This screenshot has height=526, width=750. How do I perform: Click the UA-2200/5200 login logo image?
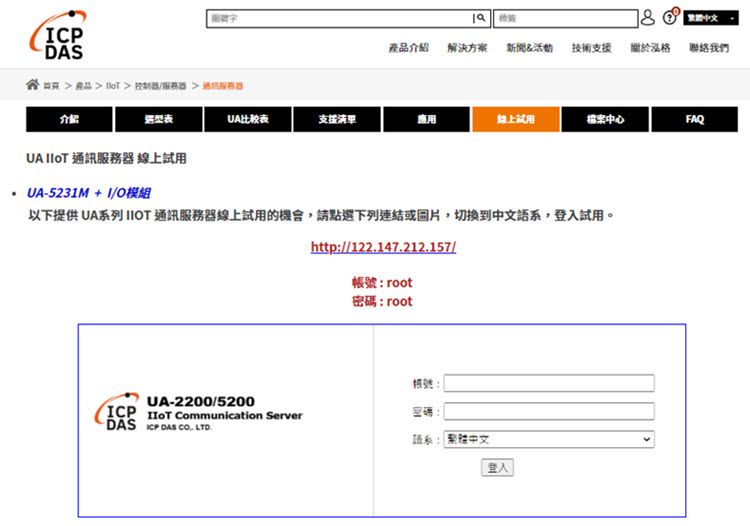coord(198,412)
